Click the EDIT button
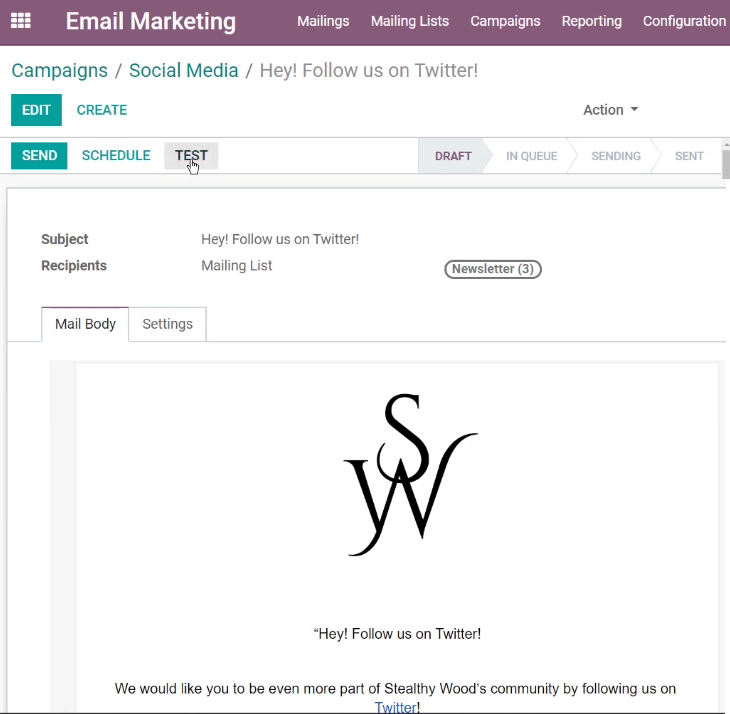 click(36, 110)
